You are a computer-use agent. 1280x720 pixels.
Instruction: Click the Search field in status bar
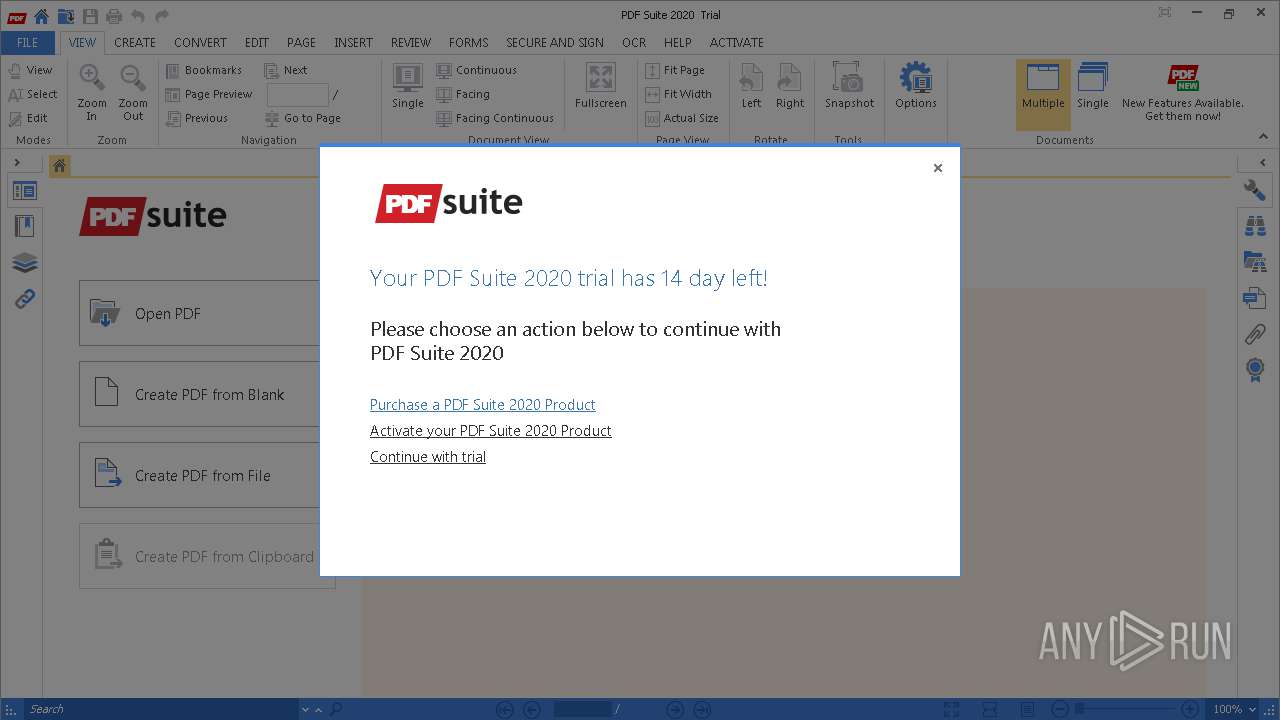pos(160,709)
